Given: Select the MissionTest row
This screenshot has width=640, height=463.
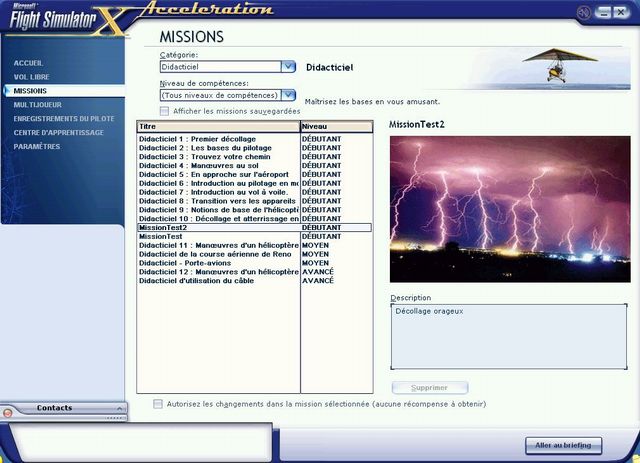Looking at the screenshot, I should click(255, 236).
